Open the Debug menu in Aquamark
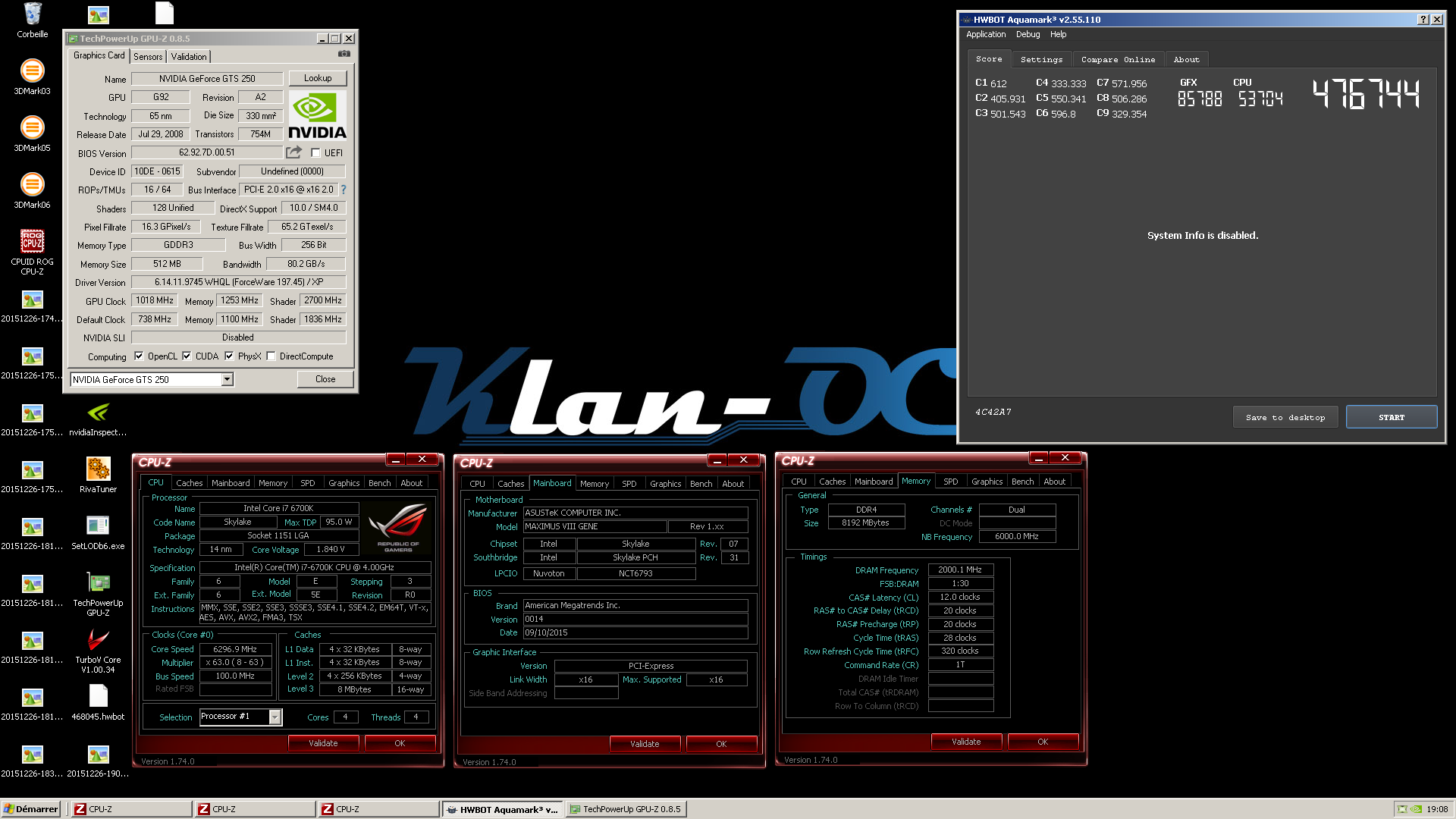The image size is (1456, 819). coord(1028,34)
